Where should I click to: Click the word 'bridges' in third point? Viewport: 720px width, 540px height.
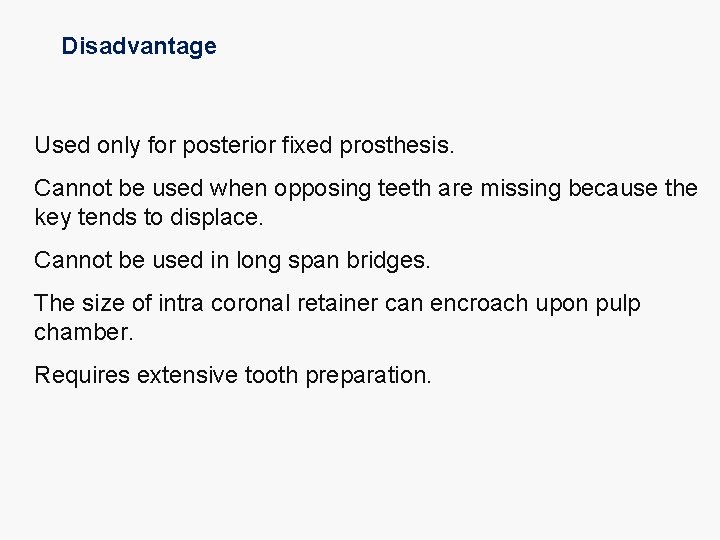coord(390,261)
